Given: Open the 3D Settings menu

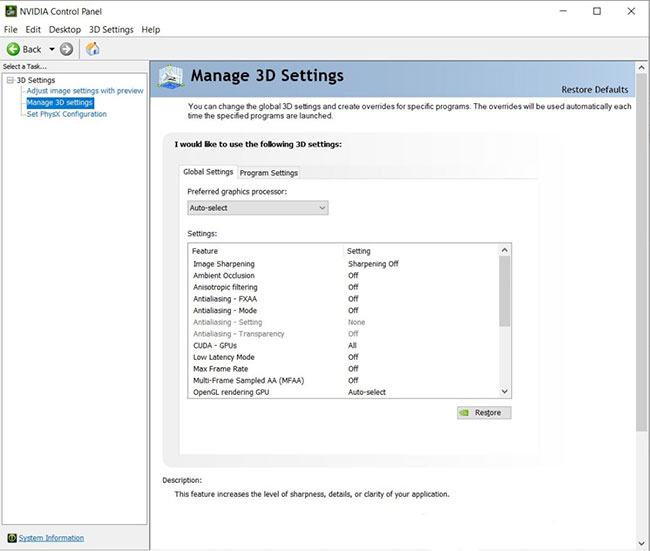Looking at the screenshot, I should point(111,29).
